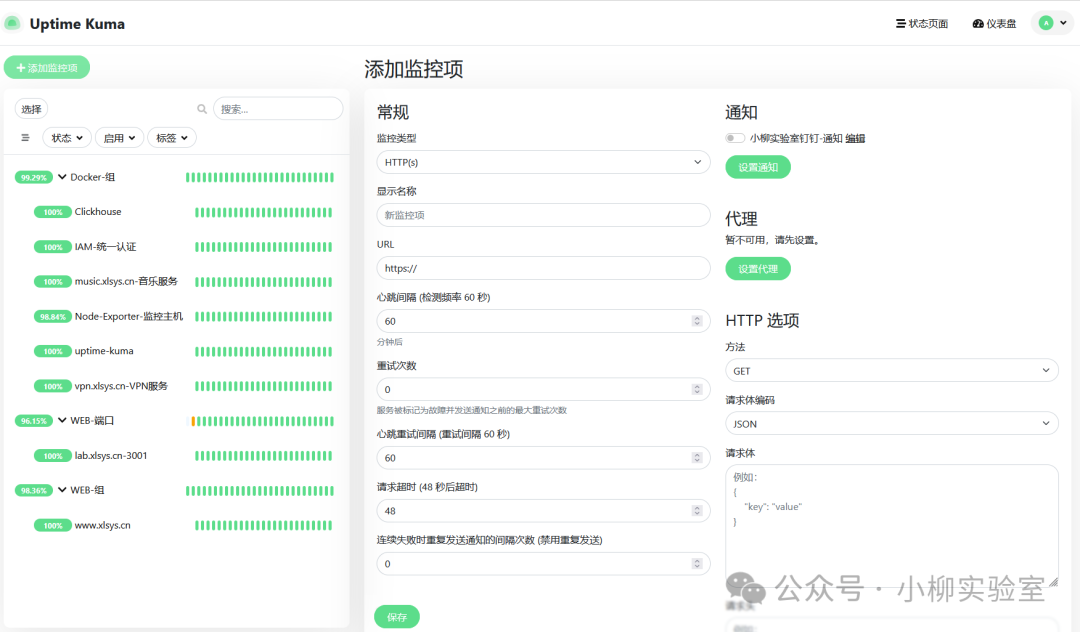
Task: Click the increment arrow on 心跳间隔 field
Action: tap(699, 317)
